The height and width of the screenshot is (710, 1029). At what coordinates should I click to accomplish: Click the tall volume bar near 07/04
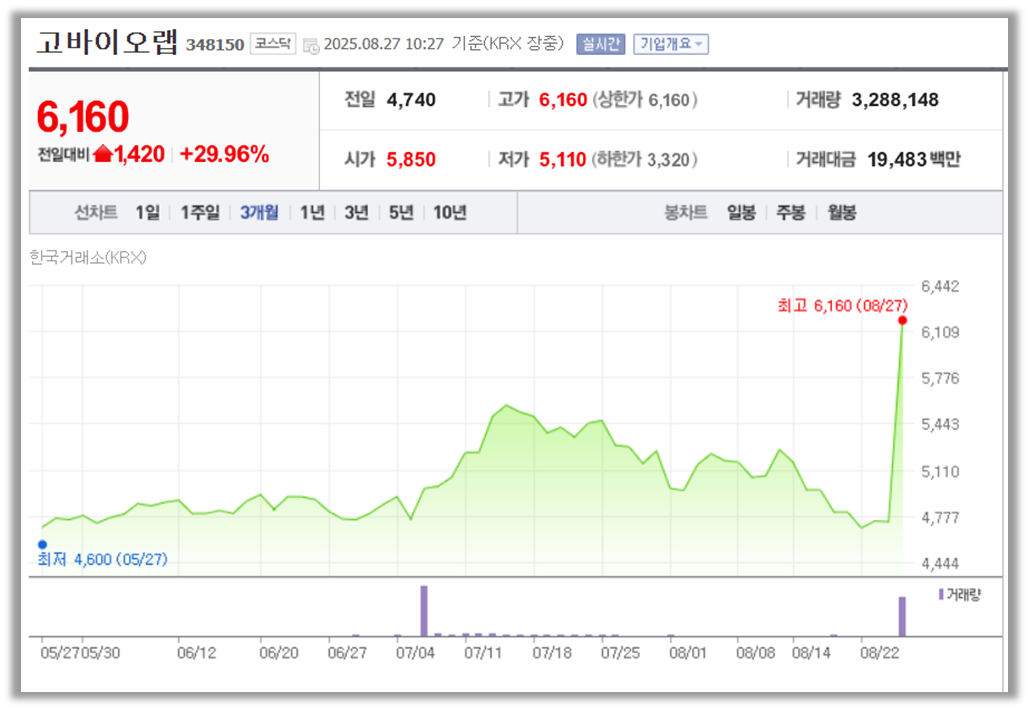(424, 611)
